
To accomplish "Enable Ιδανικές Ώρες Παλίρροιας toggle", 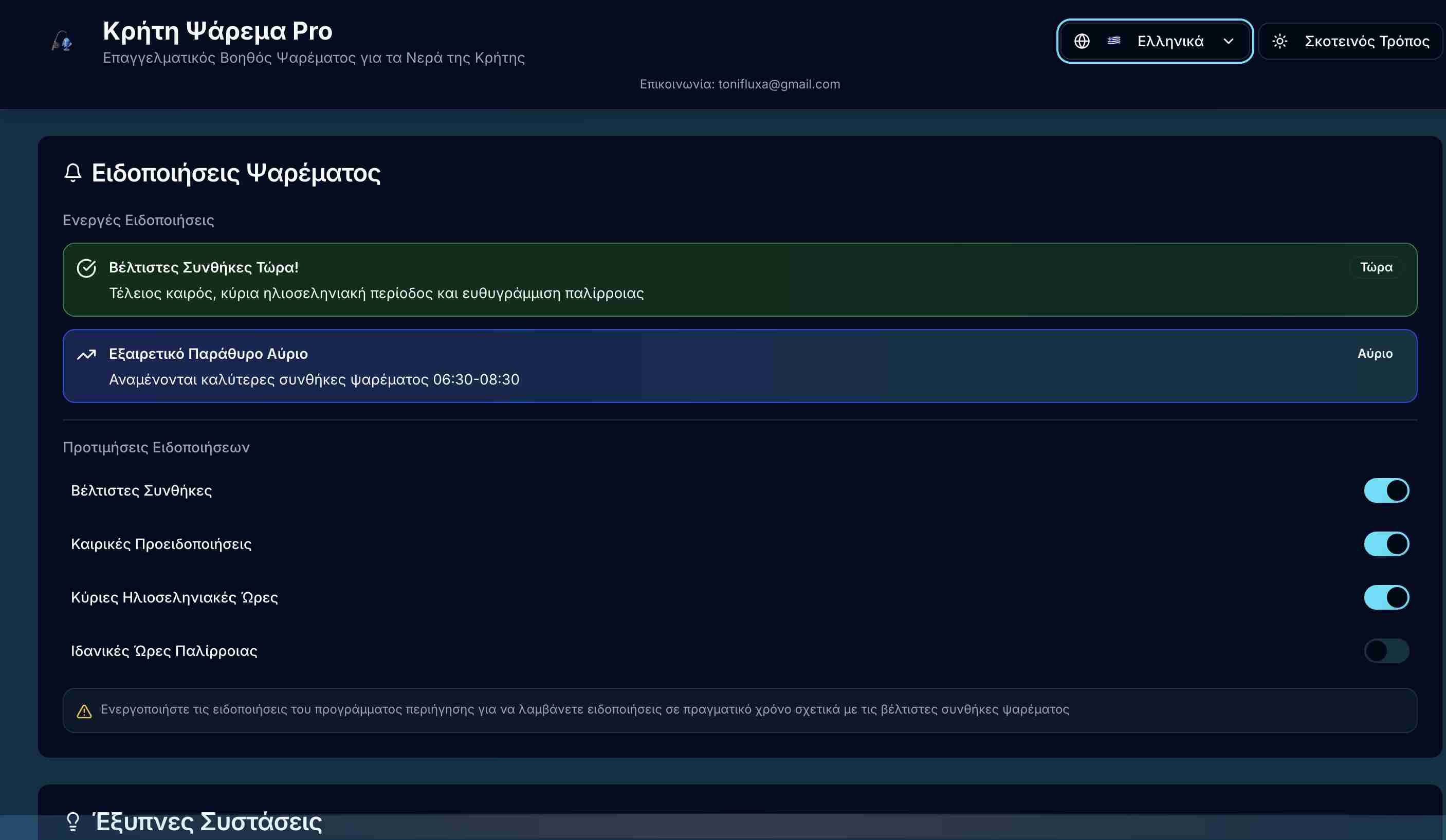I will click(1386, 651).
